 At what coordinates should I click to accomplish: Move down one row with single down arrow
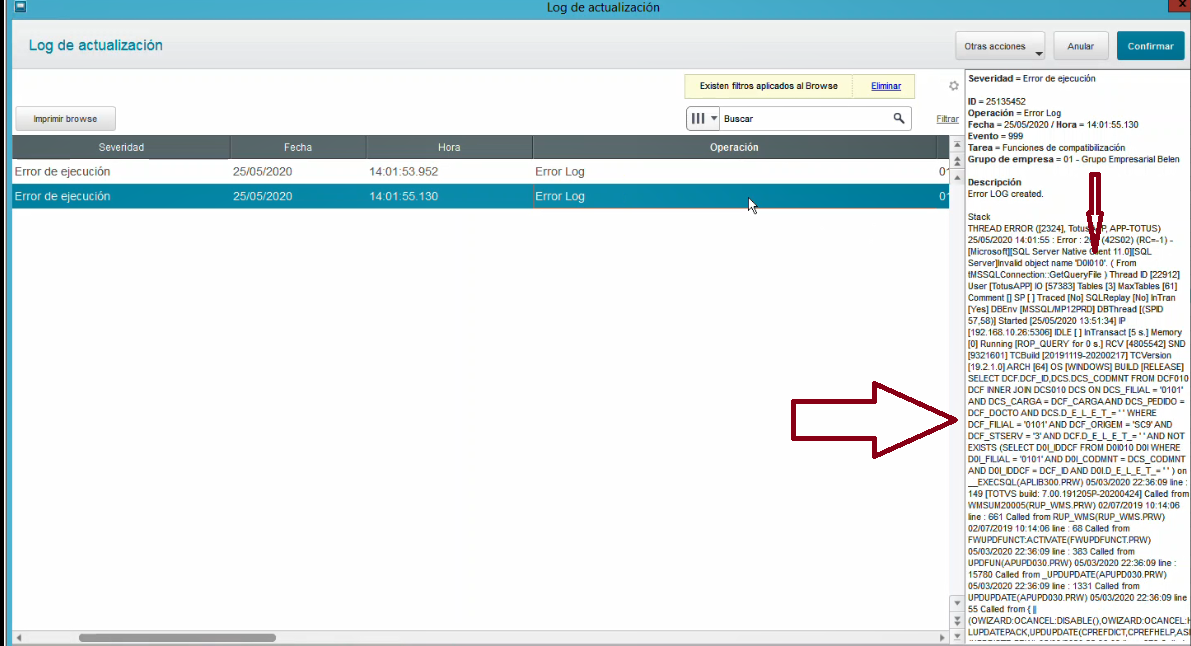(957, 603)
